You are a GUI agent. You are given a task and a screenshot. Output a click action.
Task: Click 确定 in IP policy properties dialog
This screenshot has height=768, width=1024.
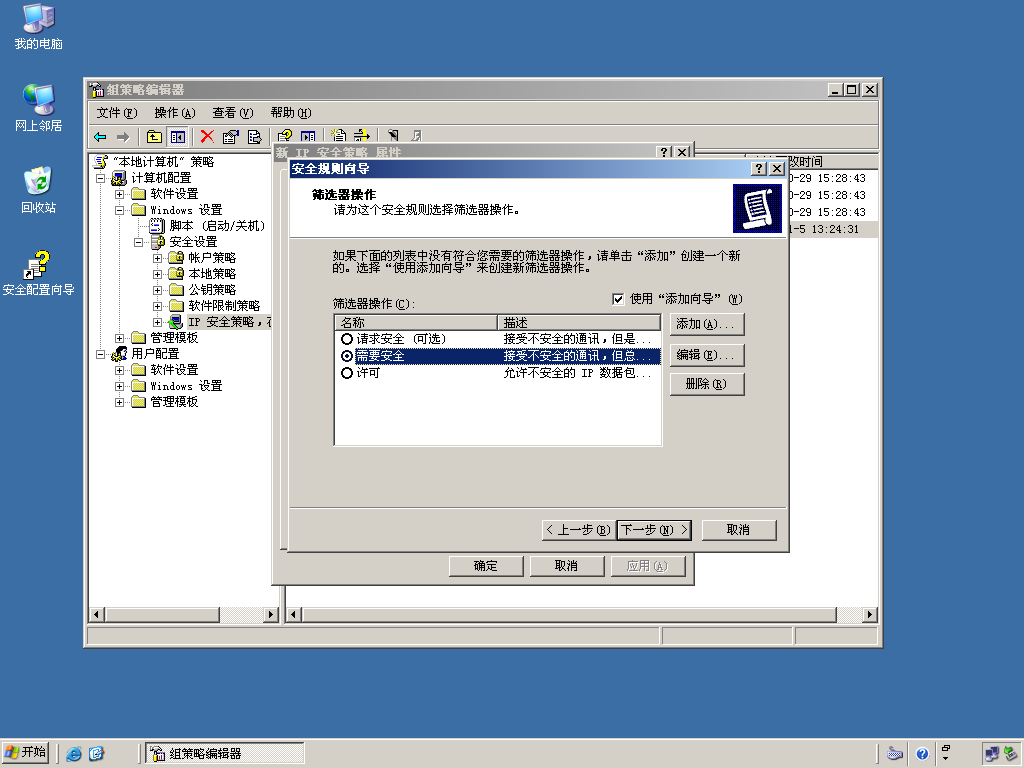pyautogui.click(x=486, y=566)
